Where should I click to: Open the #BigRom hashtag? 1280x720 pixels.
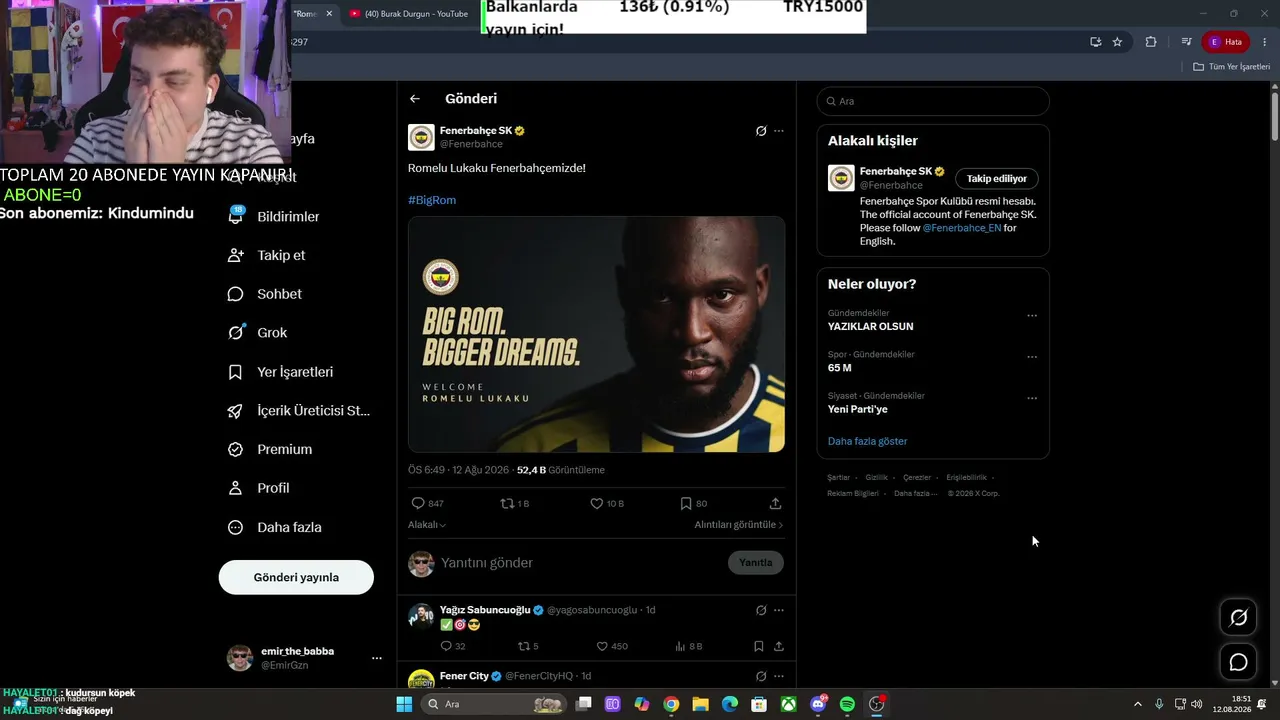[x=432, y=200]
